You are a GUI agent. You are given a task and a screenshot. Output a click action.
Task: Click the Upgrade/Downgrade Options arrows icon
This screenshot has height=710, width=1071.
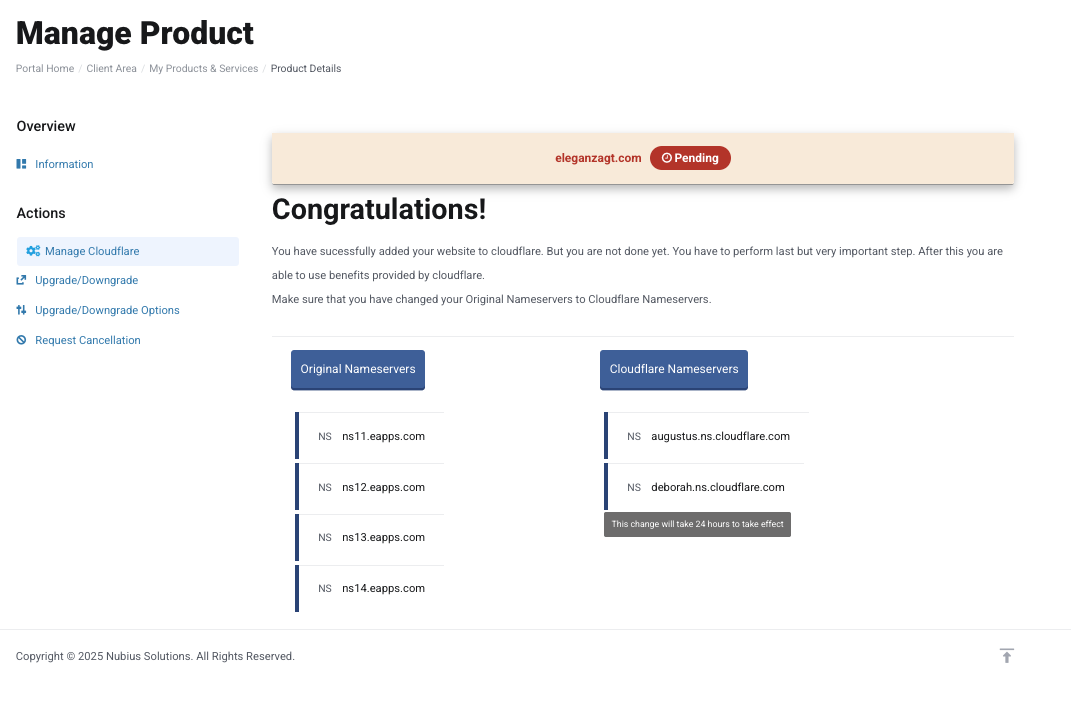click(21, 310)
